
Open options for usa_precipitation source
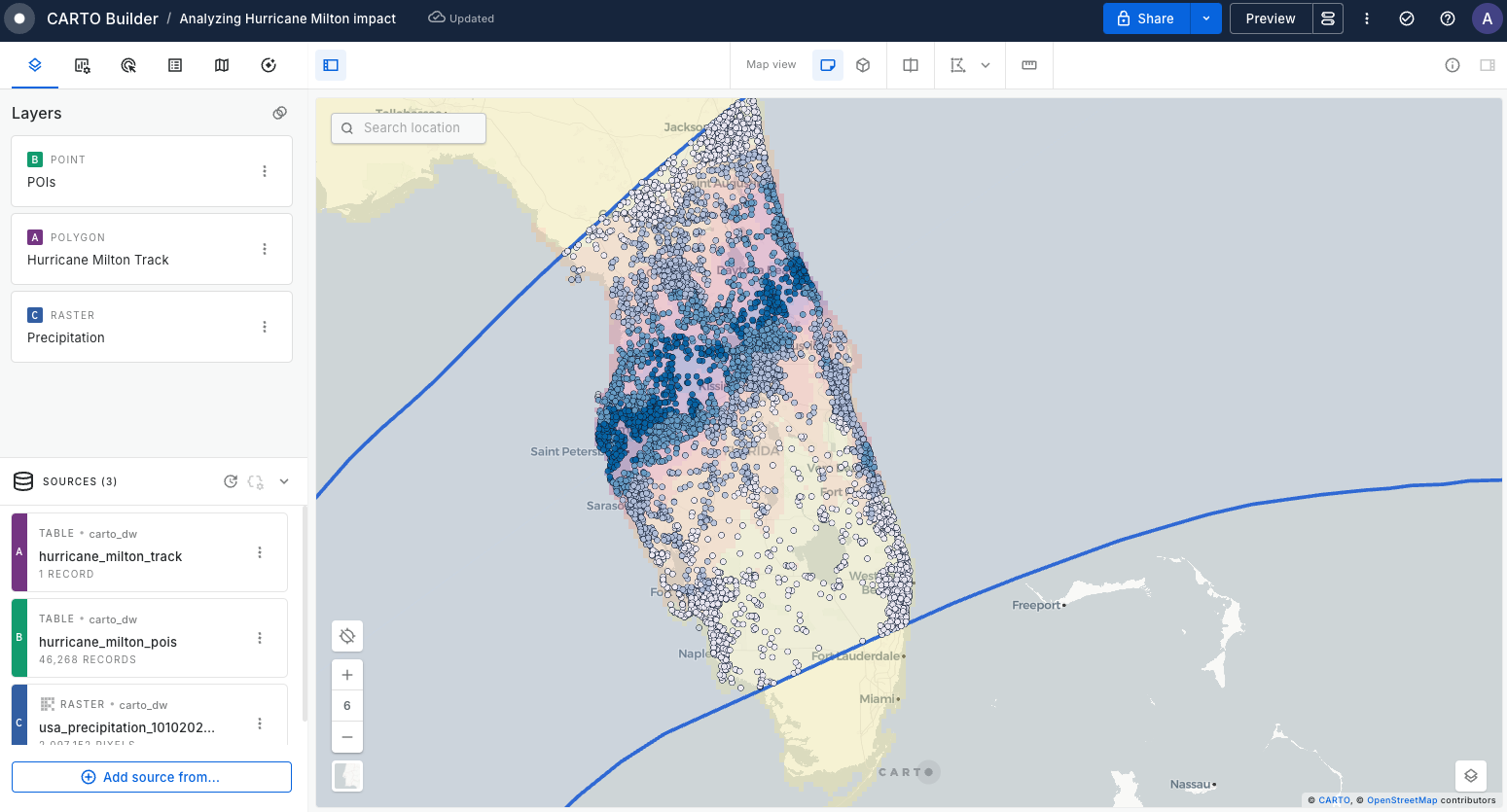[260, 724]
